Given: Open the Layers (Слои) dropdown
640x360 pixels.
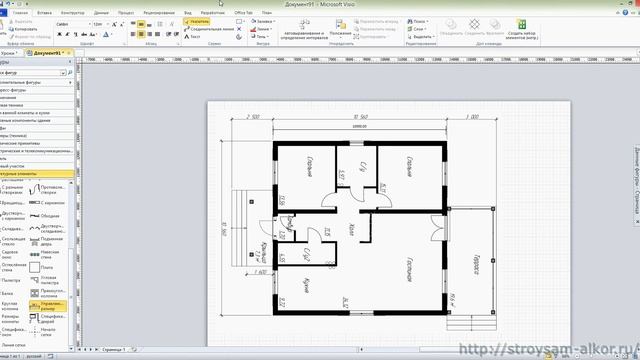Looking at the screenshot, I should click(x=417, y=29).
